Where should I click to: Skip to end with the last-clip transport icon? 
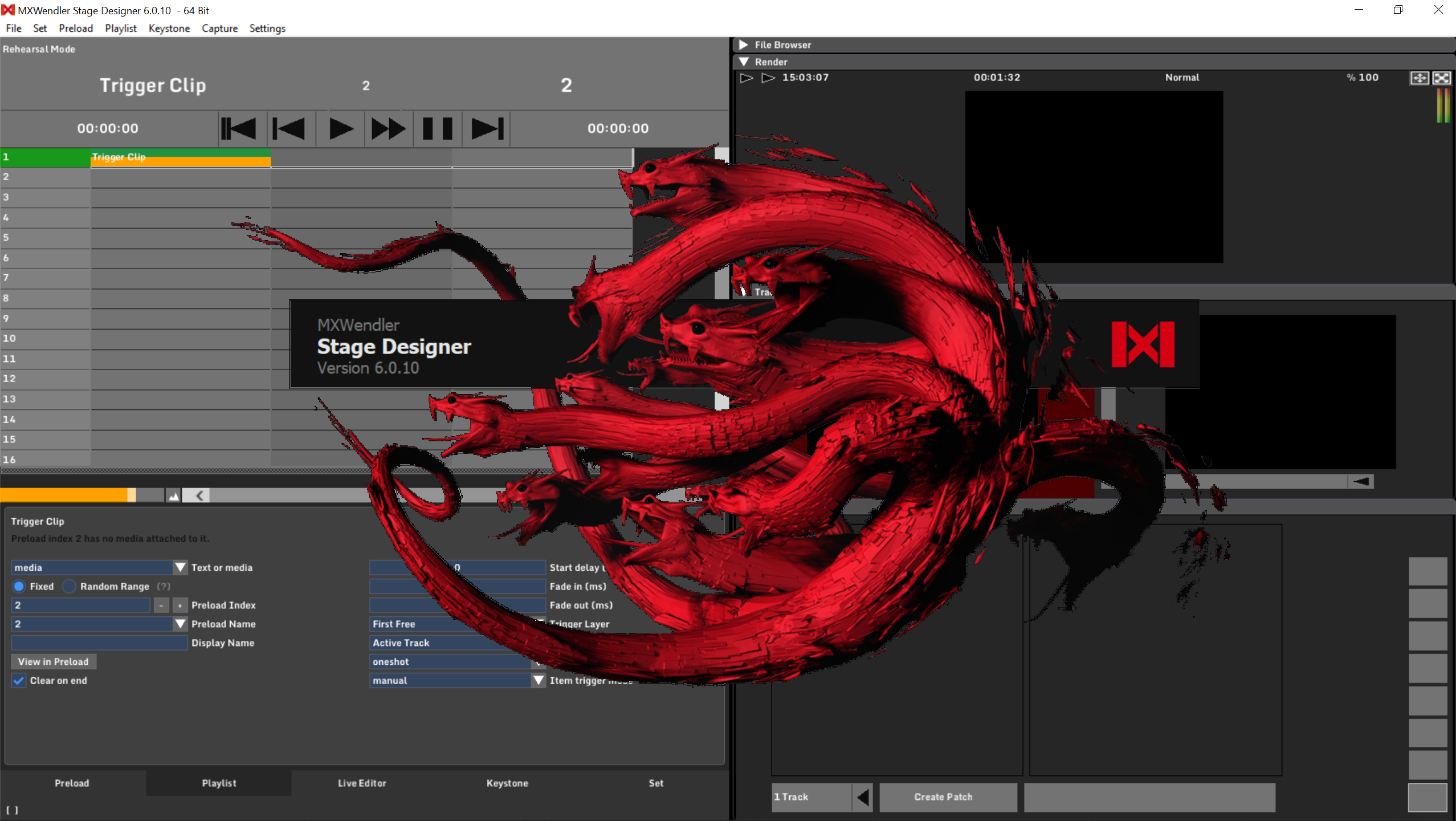(485, 128)
